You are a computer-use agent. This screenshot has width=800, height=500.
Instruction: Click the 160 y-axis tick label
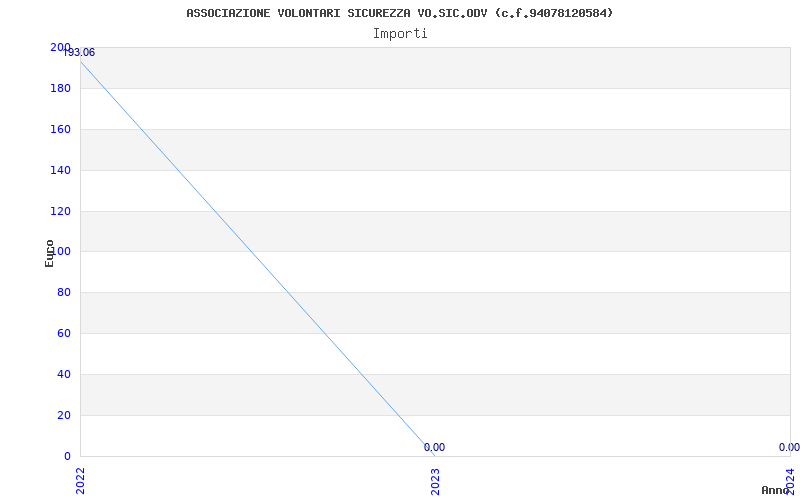tap(60, 129)
